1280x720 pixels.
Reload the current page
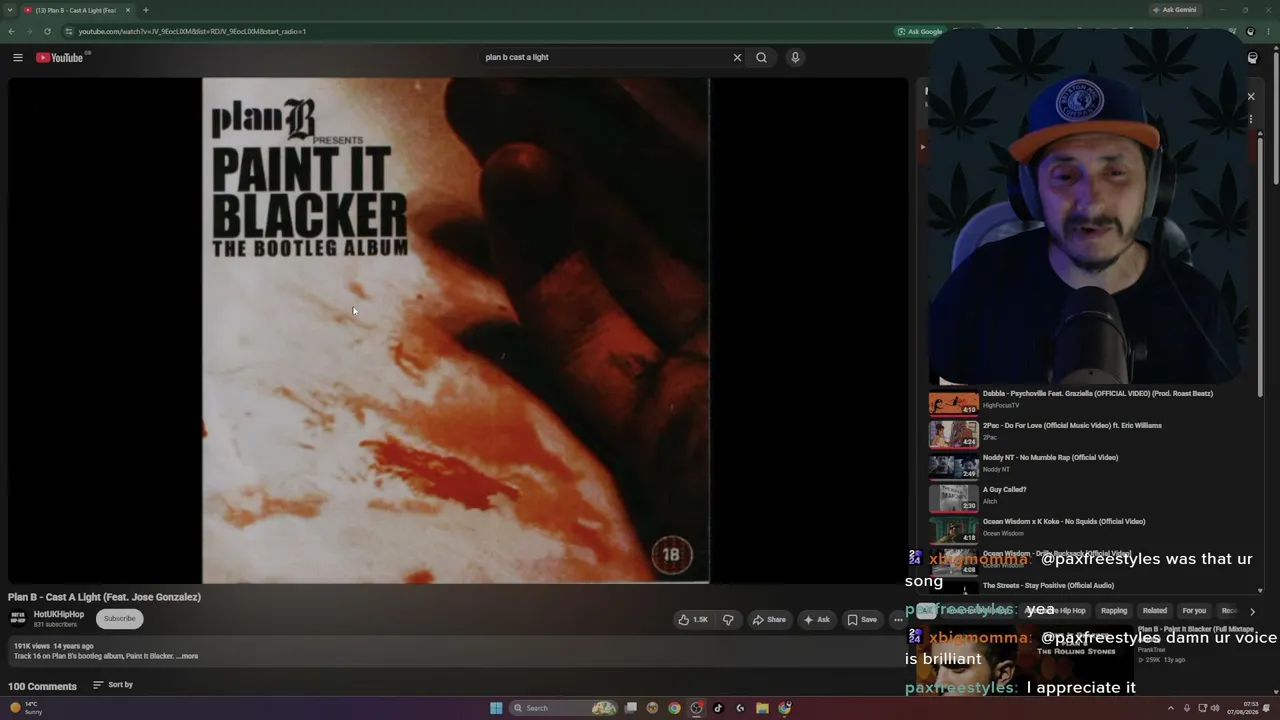point(47,31)
